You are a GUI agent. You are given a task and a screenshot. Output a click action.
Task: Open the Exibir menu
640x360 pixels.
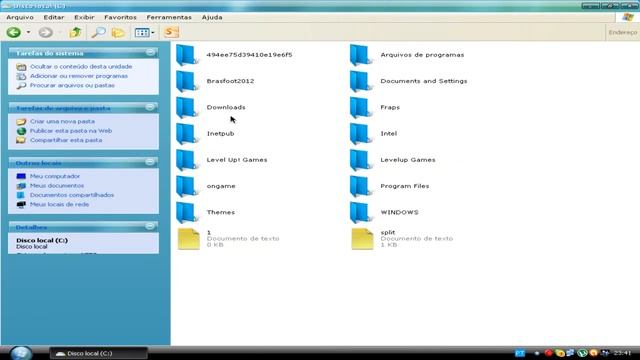click(84, 17)
